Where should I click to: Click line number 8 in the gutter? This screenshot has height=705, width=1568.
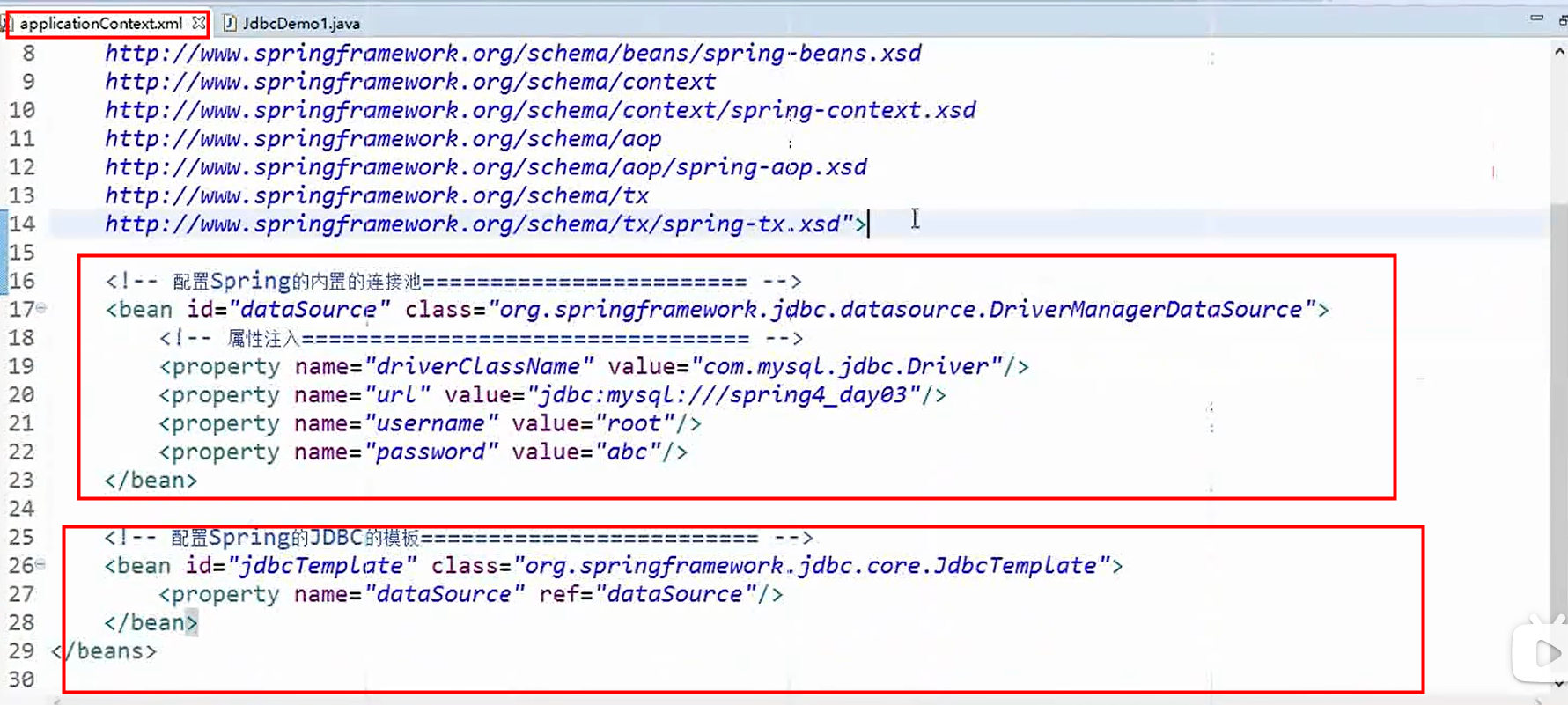[x=29, y=54]
